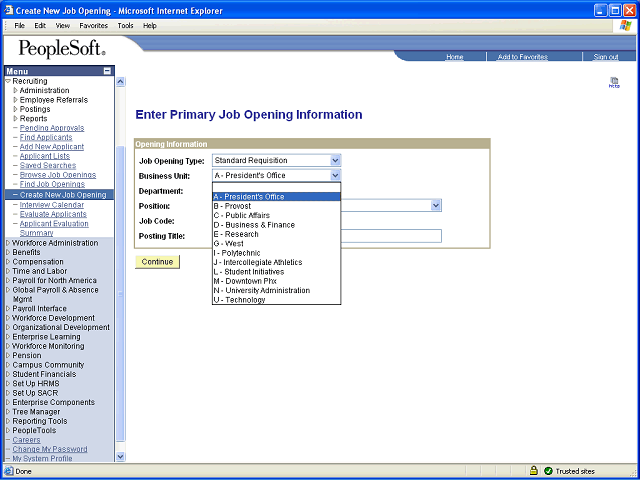The image size is (640, 480).
Task: Click the security lock icon in status bar
Action: coord(533,471)
